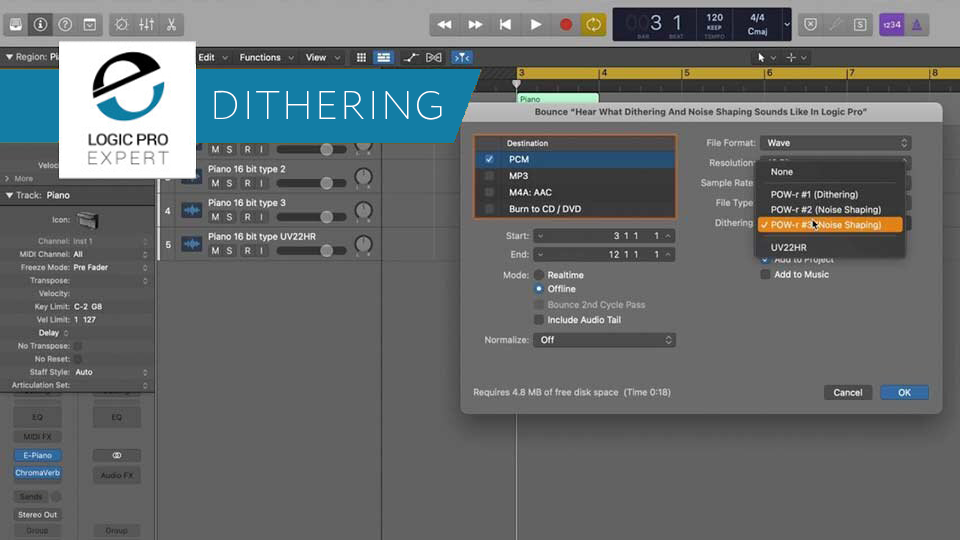Select the Realtime mode radio button
This screenshot has width=960, height=540.
[x=539, y=275]
